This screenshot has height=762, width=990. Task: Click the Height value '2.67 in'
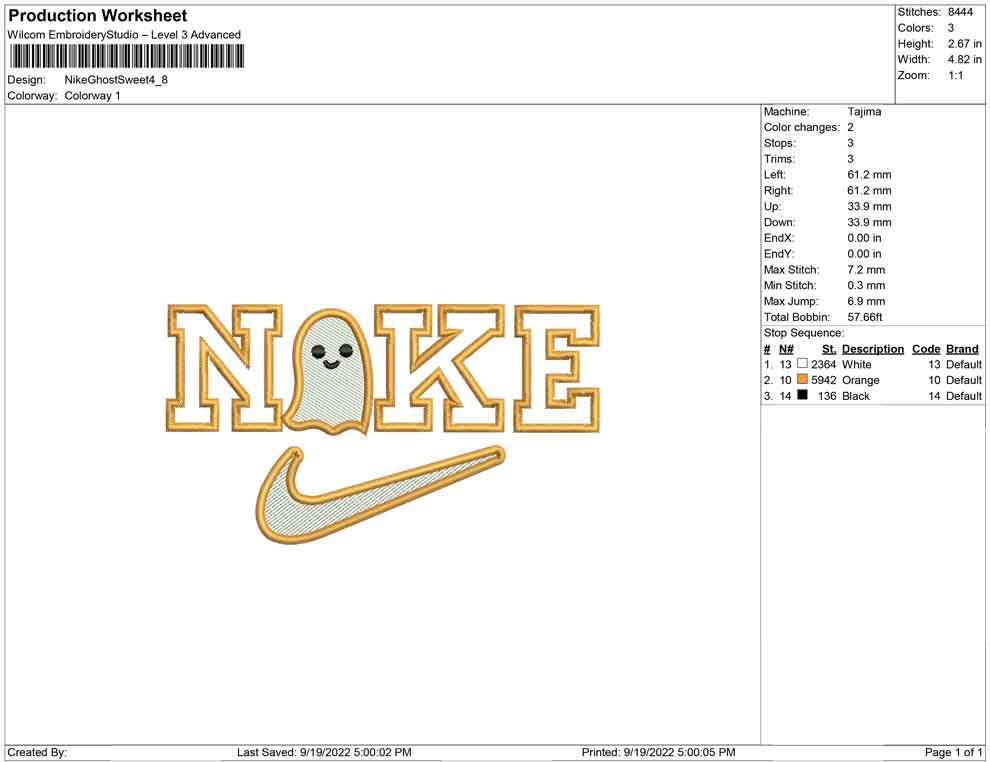tap(964, 44)
